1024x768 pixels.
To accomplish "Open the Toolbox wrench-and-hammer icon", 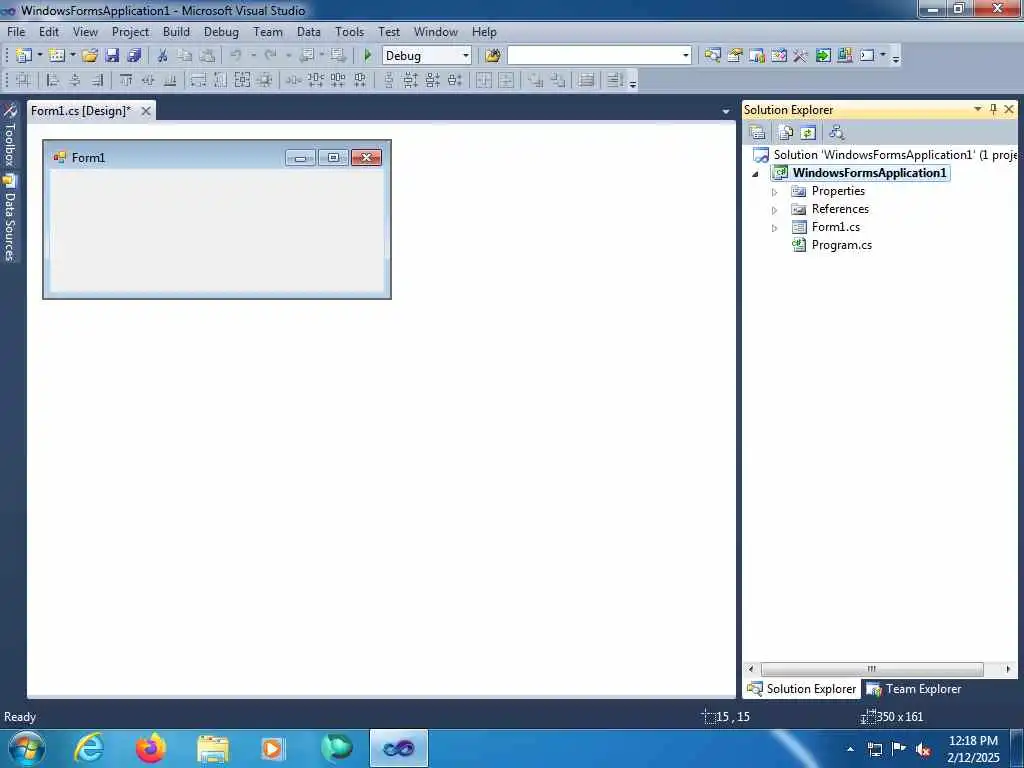I will pyautogui.click(x=801, y=56).
